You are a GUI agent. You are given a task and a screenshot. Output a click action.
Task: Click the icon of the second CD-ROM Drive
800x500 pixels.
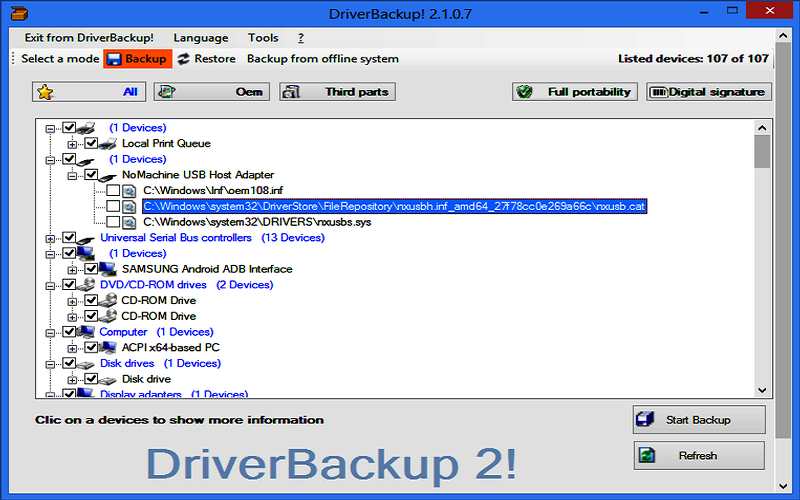coord(108,316)
